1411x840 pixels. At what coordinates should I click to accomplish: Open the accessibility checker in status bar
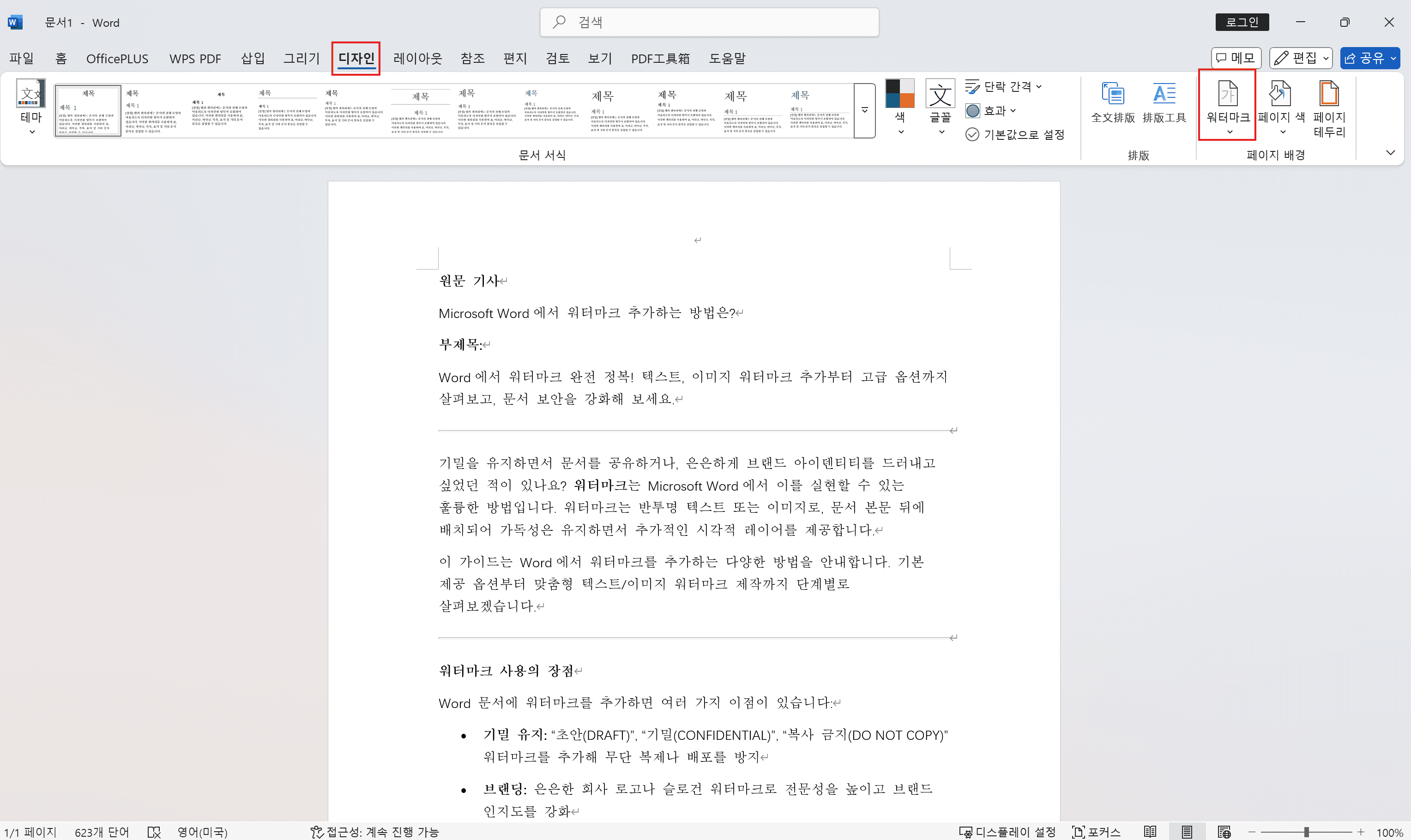(x=374, y=832)
